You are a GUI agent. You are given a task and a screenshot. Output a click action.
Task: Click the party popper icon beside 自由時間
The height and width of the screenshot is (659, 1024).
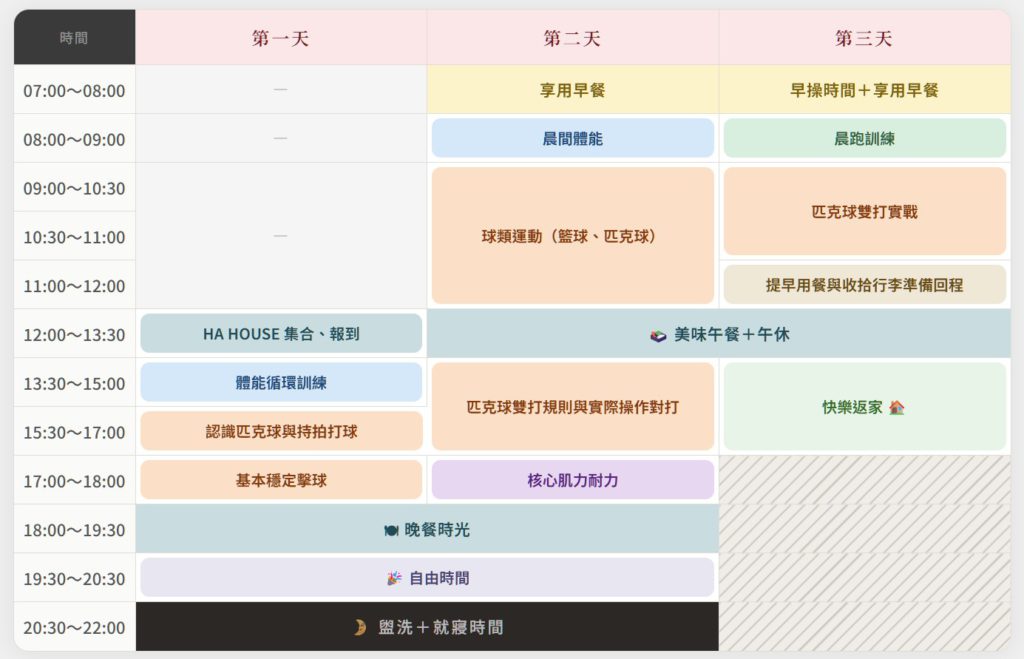[x=394, y=578]
